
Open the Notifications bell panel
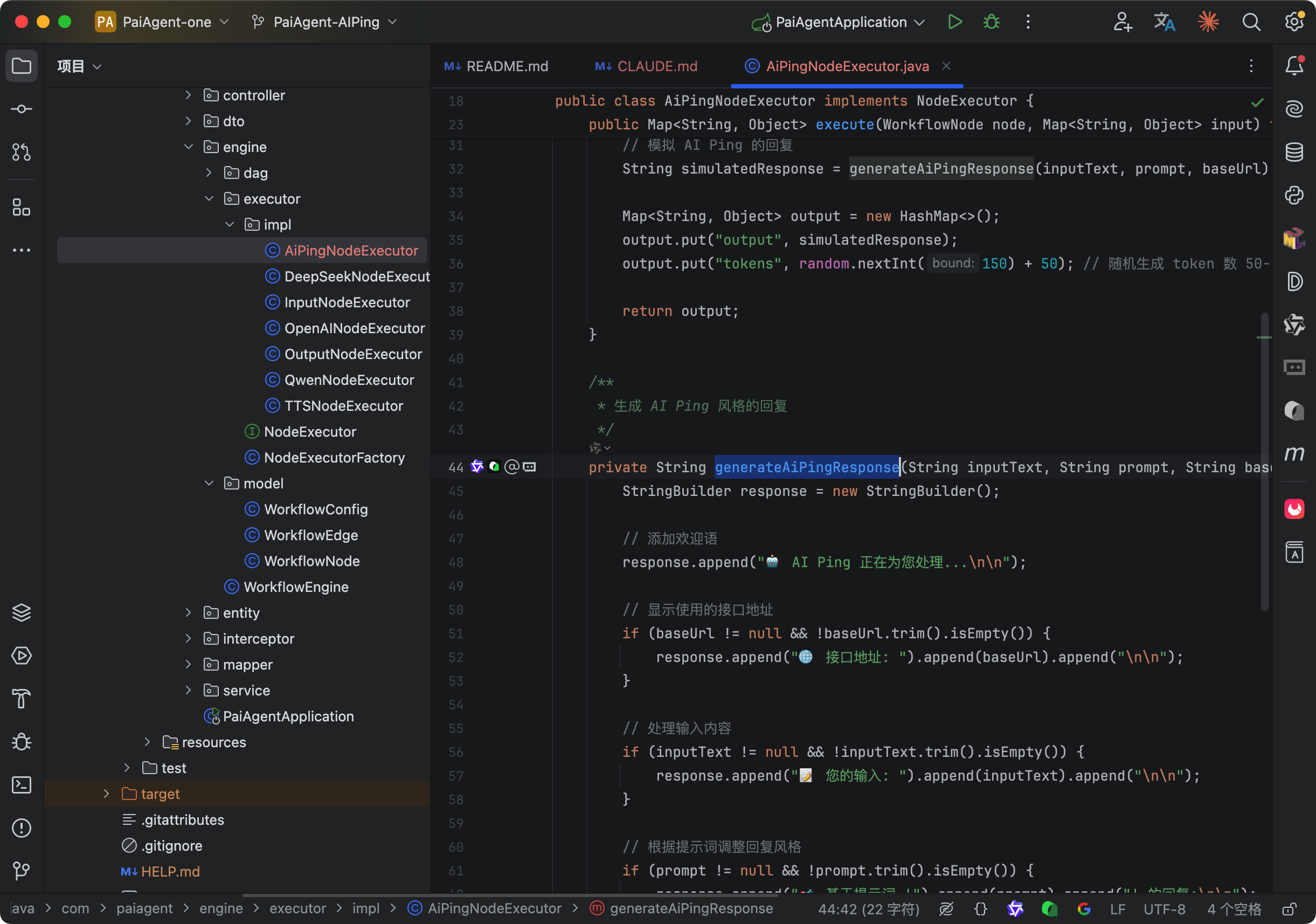coord(1294,66)
